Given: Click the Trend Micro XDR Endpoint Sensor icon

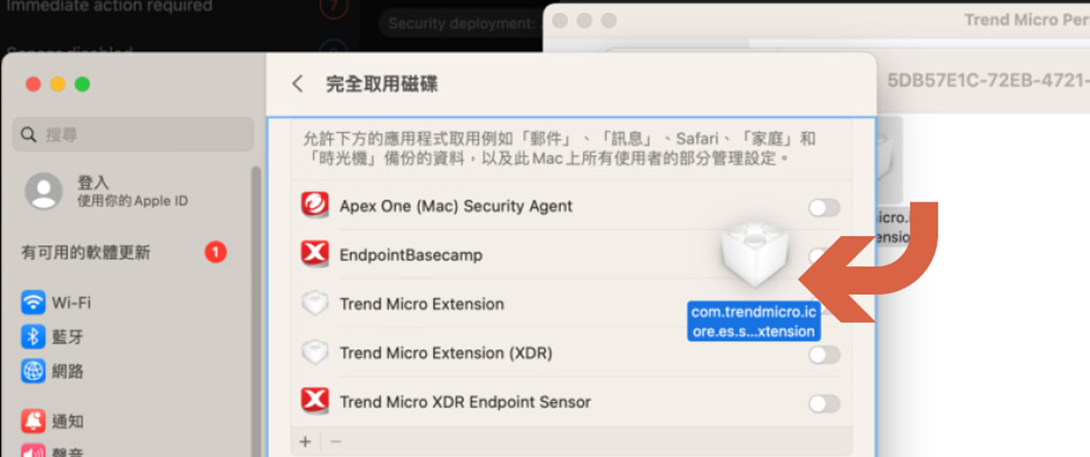Looking at the screenshot, I should coord(315,402).
